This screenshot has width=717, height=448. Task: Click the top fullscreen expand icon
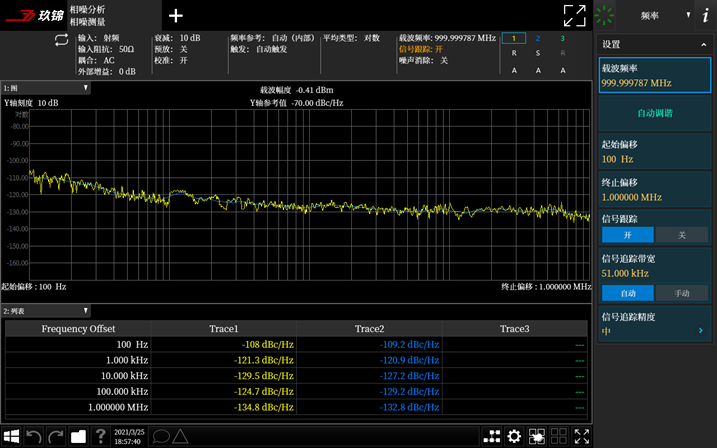pos(574,16)
